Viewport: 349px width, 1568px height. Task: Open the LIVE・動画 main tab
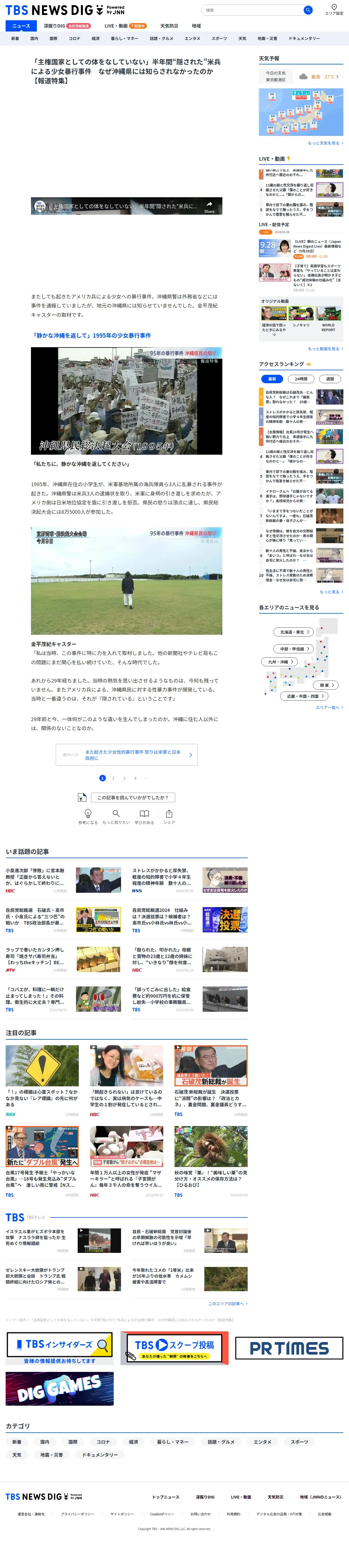125,26
